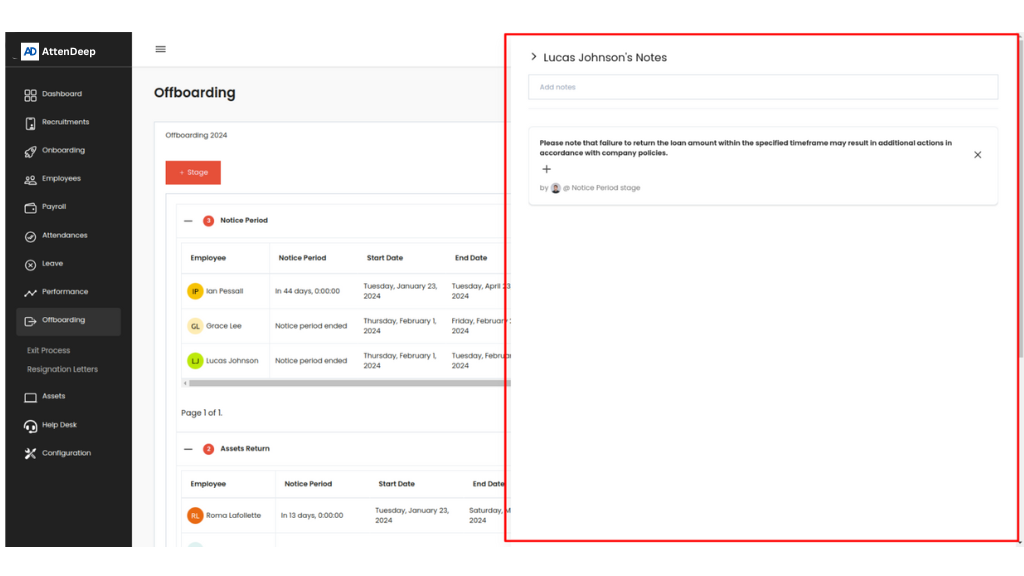Open the hamburger menu icon

pyautogui.click(x=161, y=49)
